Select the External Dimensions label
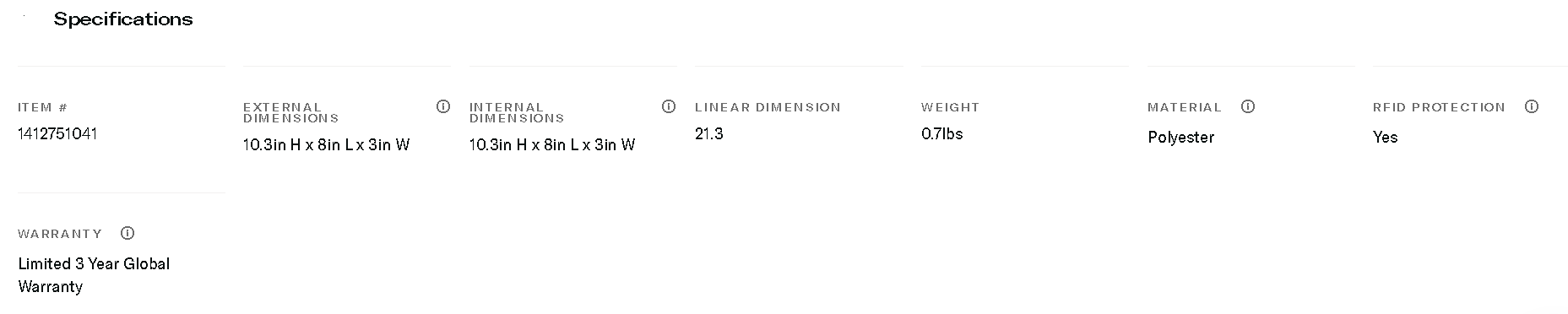 click(x=291, y=112)
